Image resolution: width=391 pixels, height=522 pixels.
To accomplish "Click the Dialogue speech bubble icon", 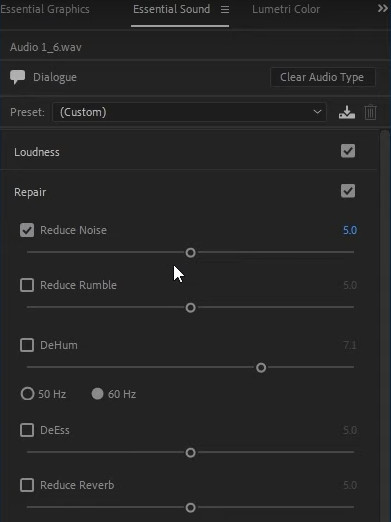I will point(17,77).
